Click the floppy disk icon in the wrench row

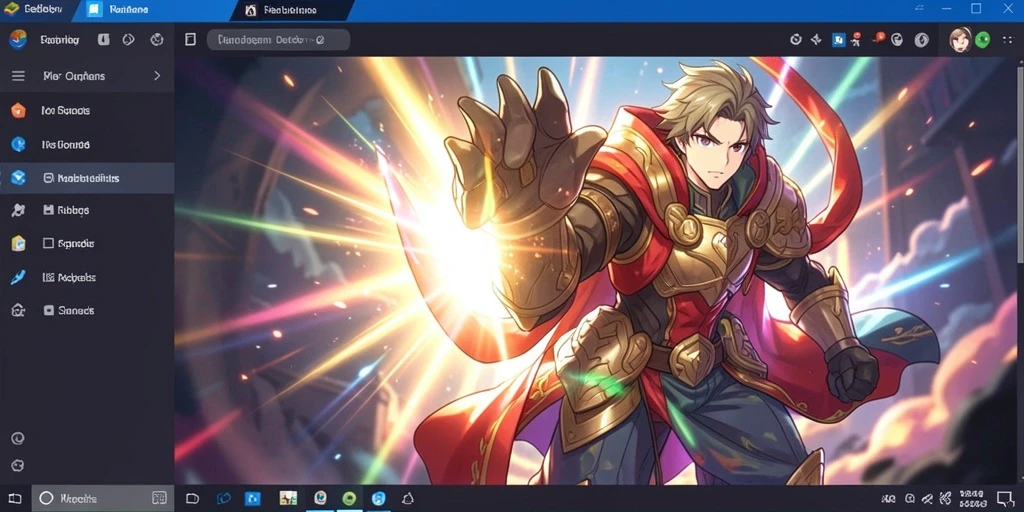pos(48,210)
